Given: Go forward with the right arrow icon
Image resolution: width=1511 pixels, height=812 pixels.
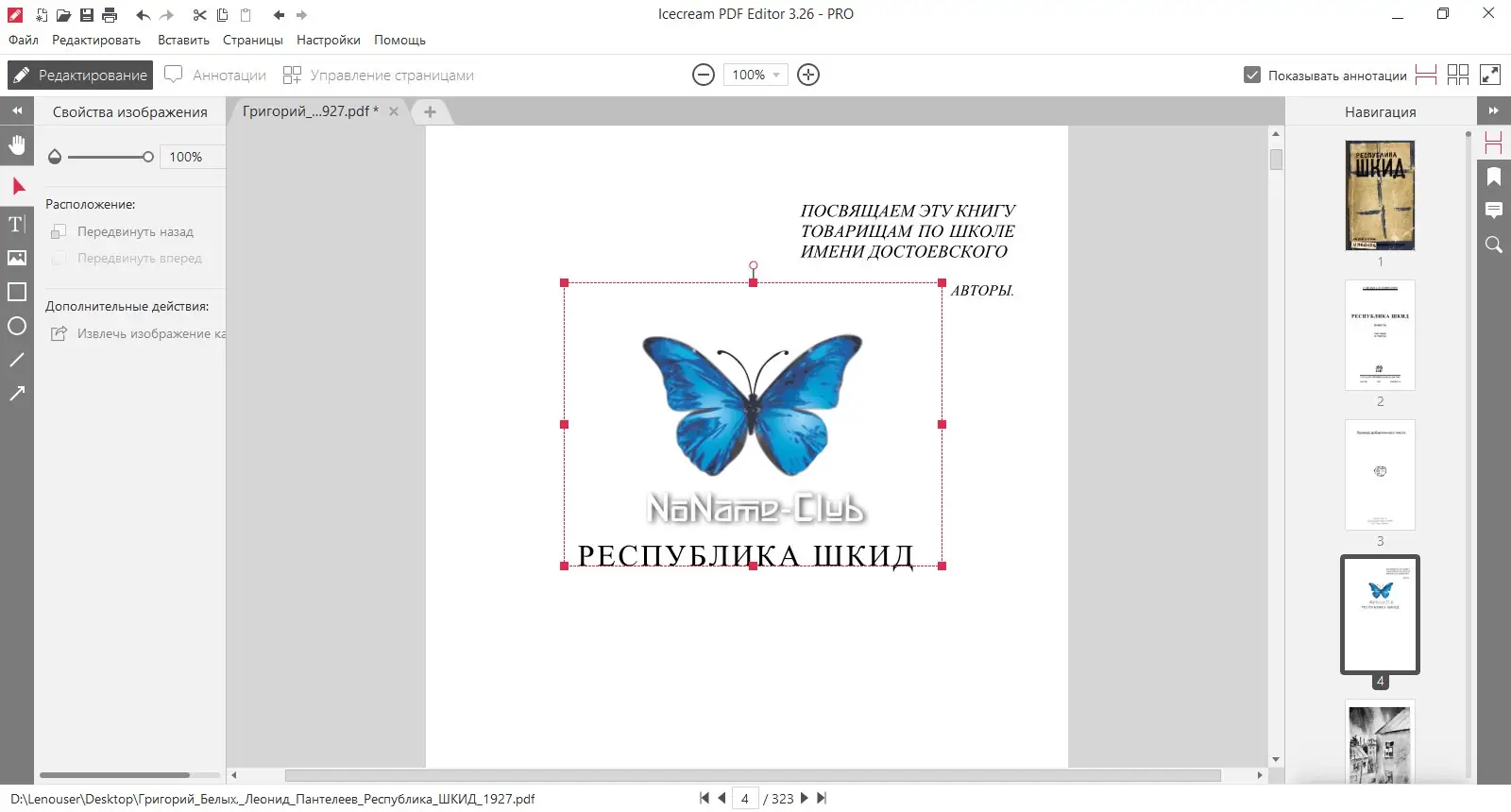Looking at the screenshot, I should pos(302,15).
